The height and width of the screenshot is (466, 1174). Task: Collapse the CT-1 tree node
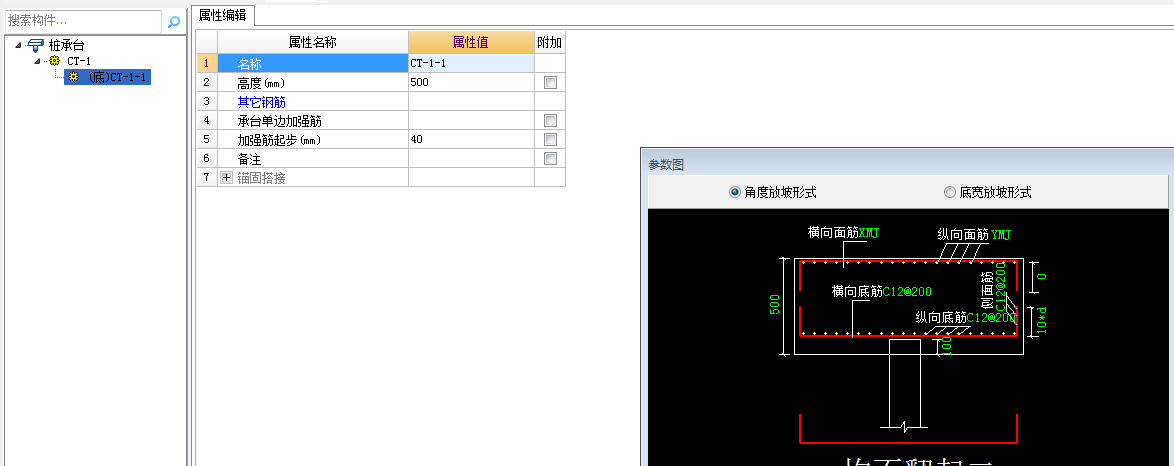click(x=37, y=61)
